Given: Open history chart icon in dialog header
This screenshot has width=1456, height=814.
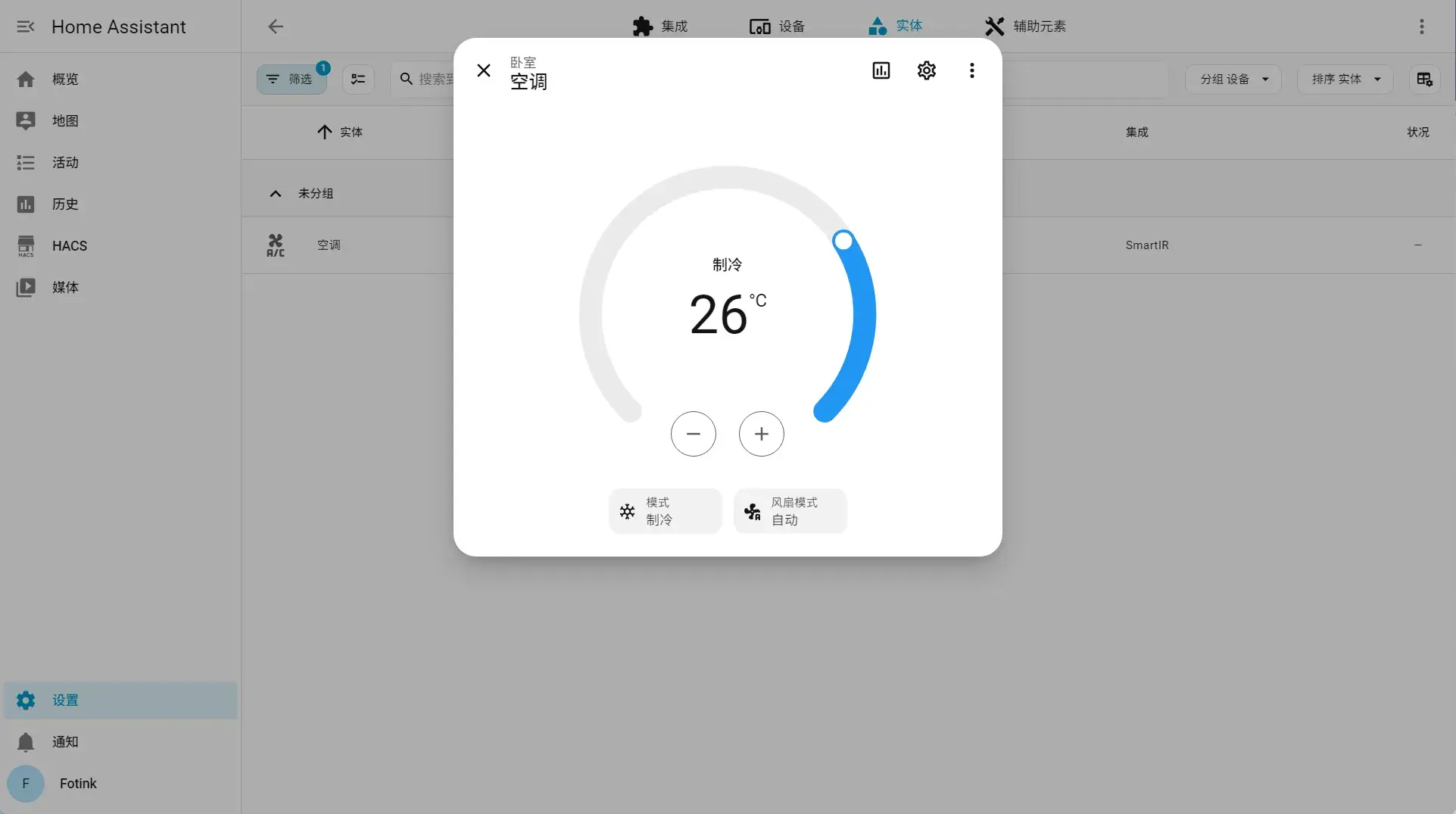Looking at the screenshot, I should (x=881, y=70).
